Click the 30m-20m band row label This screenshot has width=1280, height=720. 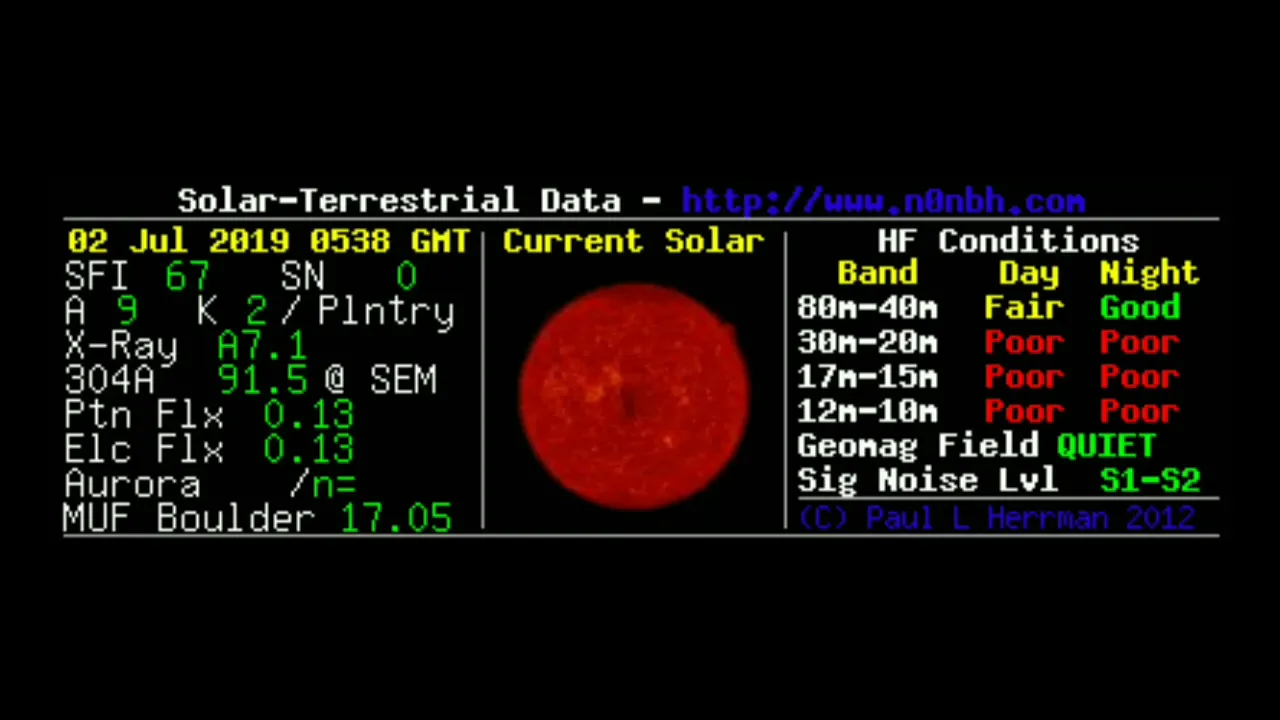[x=867, y=343]
